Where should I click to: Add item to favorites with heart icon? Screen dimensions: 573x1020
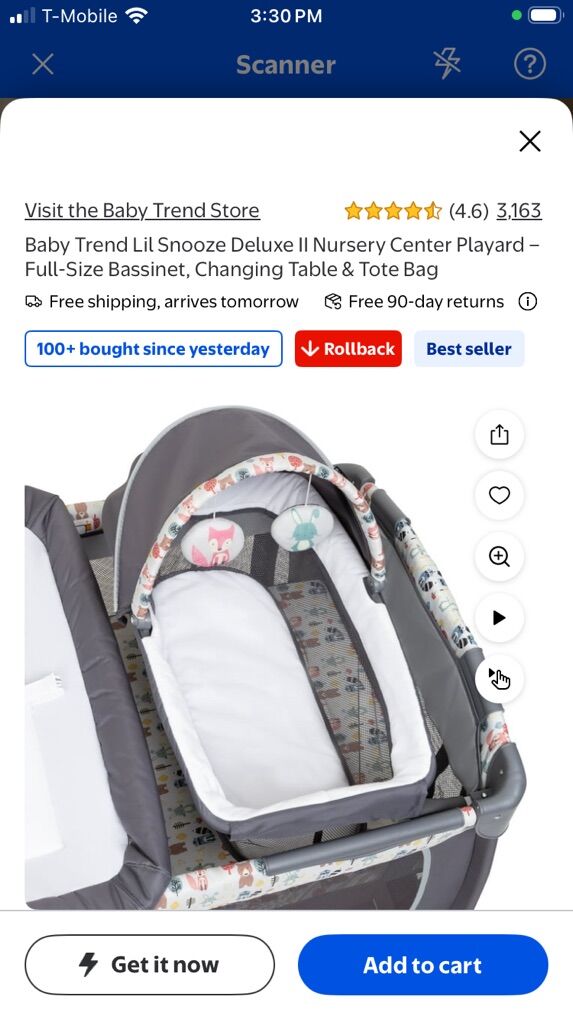(x=499, y=495)
